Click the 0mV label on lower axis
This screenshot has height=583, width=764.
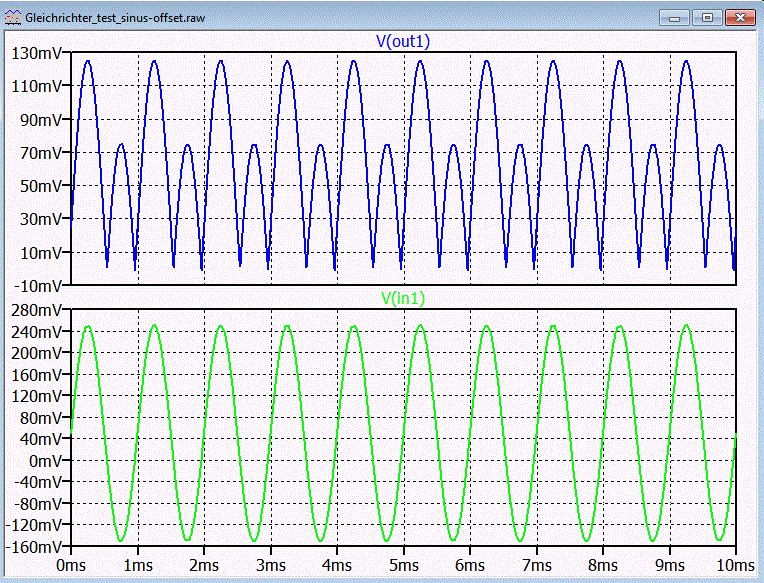pos(46,461)
